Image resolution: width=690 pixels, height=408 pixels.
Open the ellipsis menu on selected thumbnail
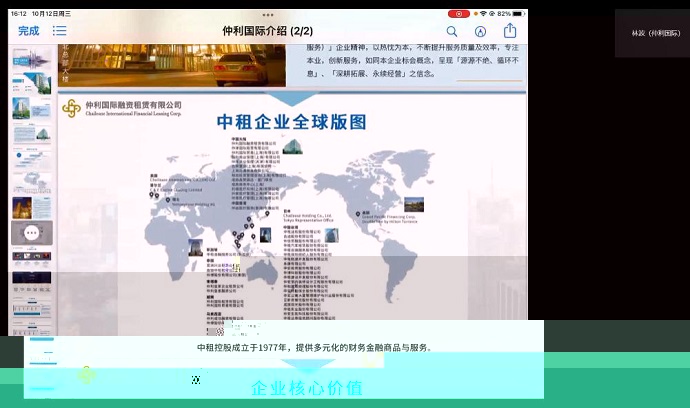pos(32,232)
